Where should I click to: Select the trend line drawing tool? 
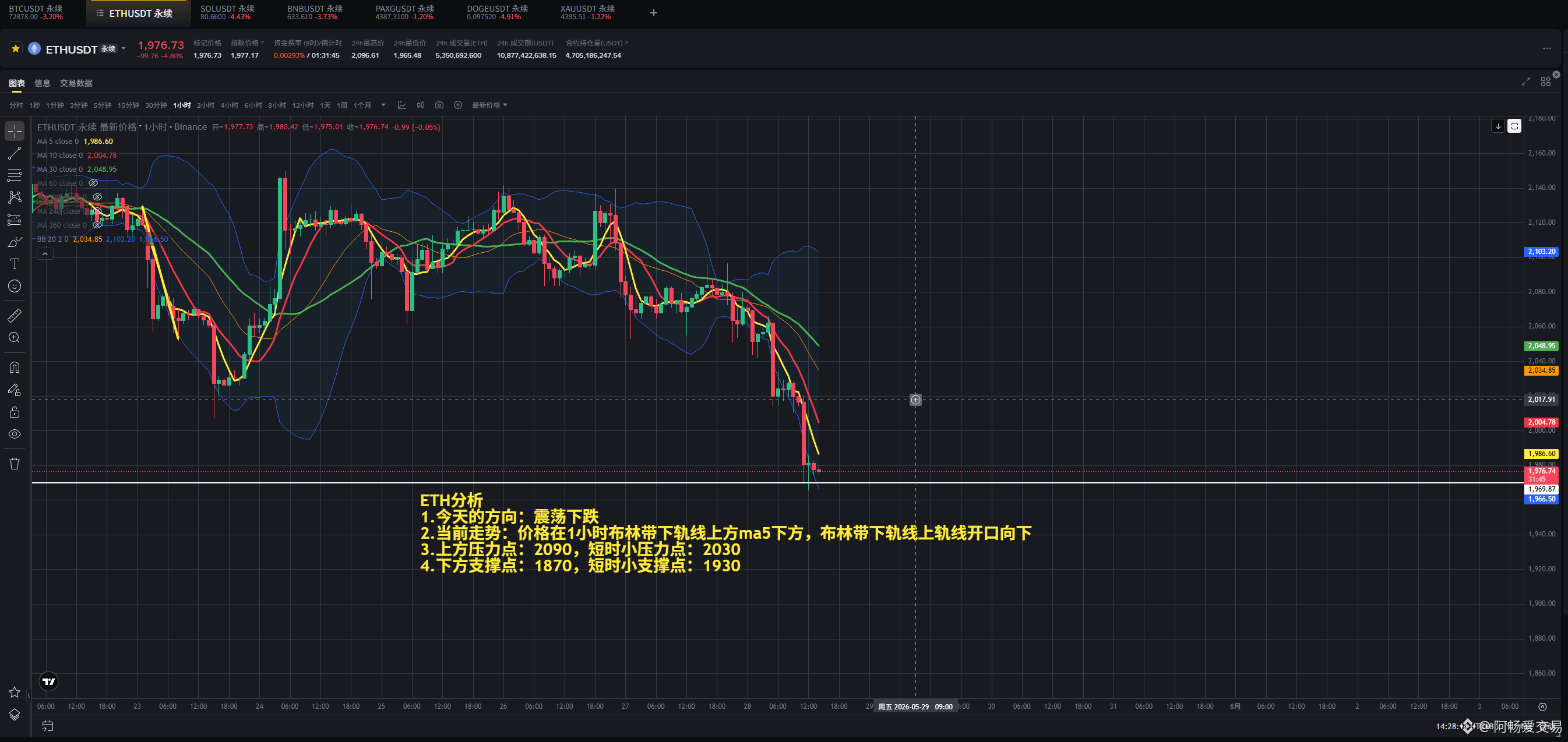tap(15, 153)
